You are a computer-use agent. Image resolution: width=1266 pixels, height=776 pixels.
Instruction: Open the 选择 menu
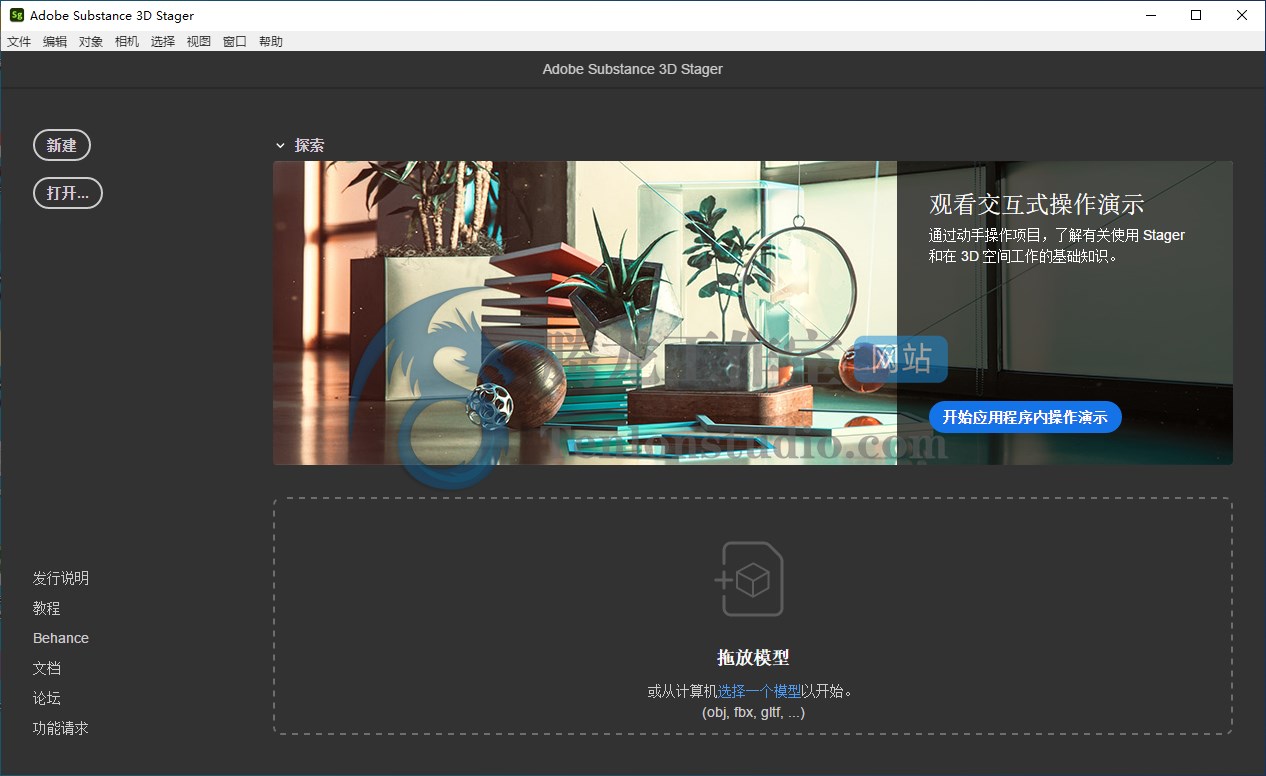(x=163, y=41)
